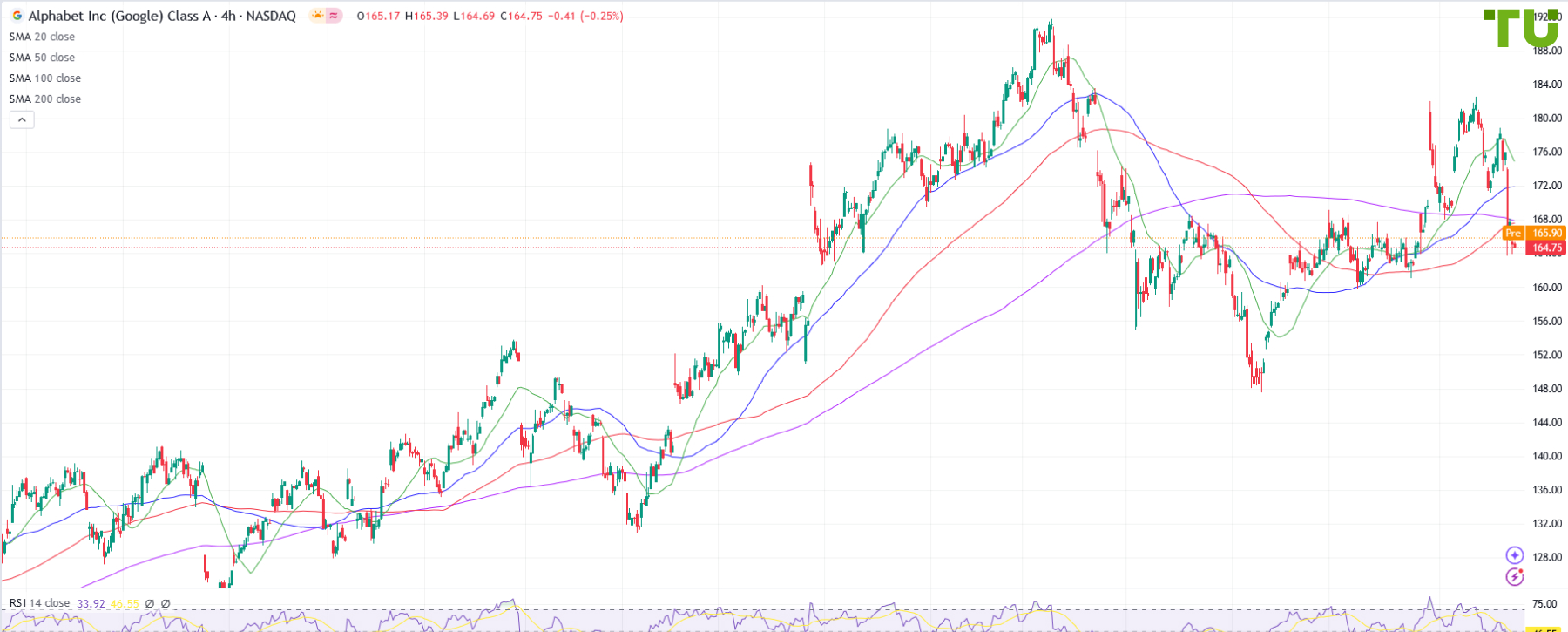Select the SMA 20 close indicator legend
Viewport: 1568px width, 632px height.
coord(42,37)
